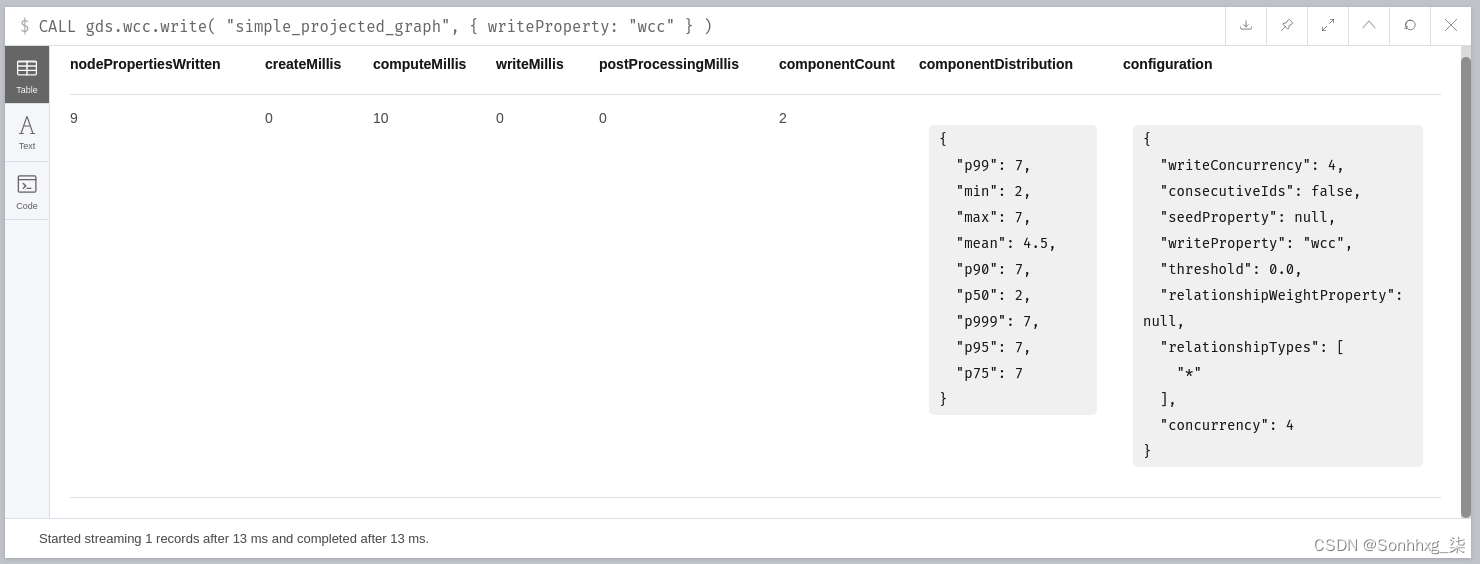Viewport: 1480px width, 564px height.
Task: Click the gds.wcc.write query text
Action: coord(375,26)
